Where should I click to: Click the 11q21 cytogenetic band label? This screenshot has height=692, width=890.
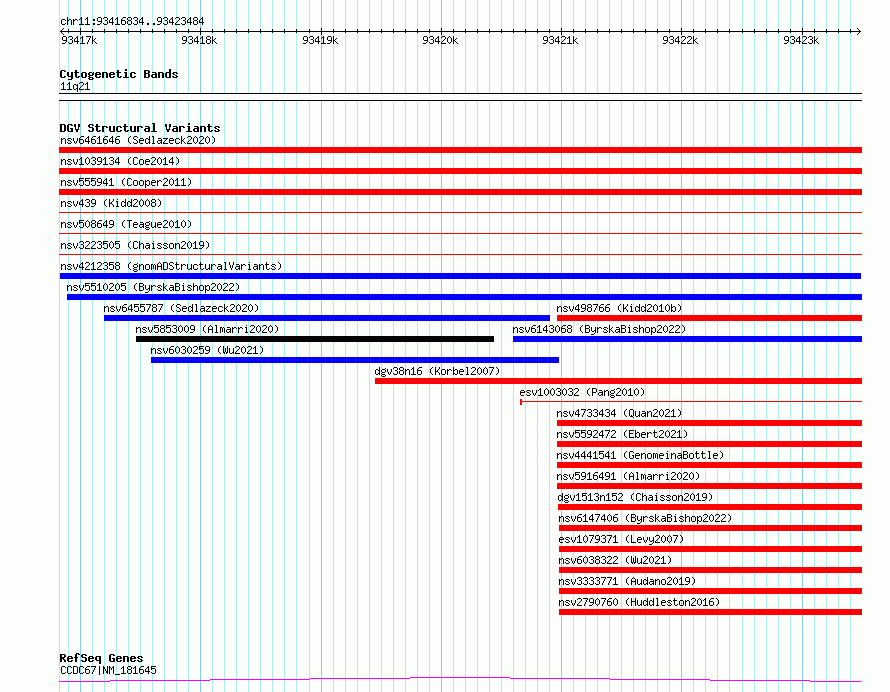click(x=75, y=86)
